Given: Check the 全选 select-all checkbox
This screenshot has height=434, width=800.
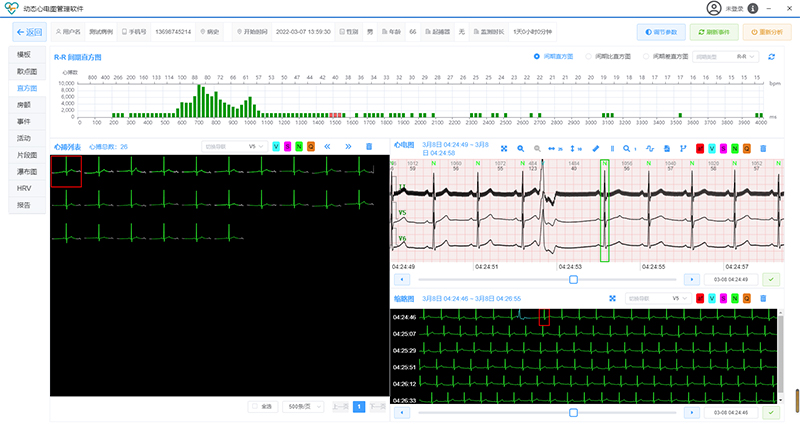Looking at the screenshot, I should coord(255,407).
